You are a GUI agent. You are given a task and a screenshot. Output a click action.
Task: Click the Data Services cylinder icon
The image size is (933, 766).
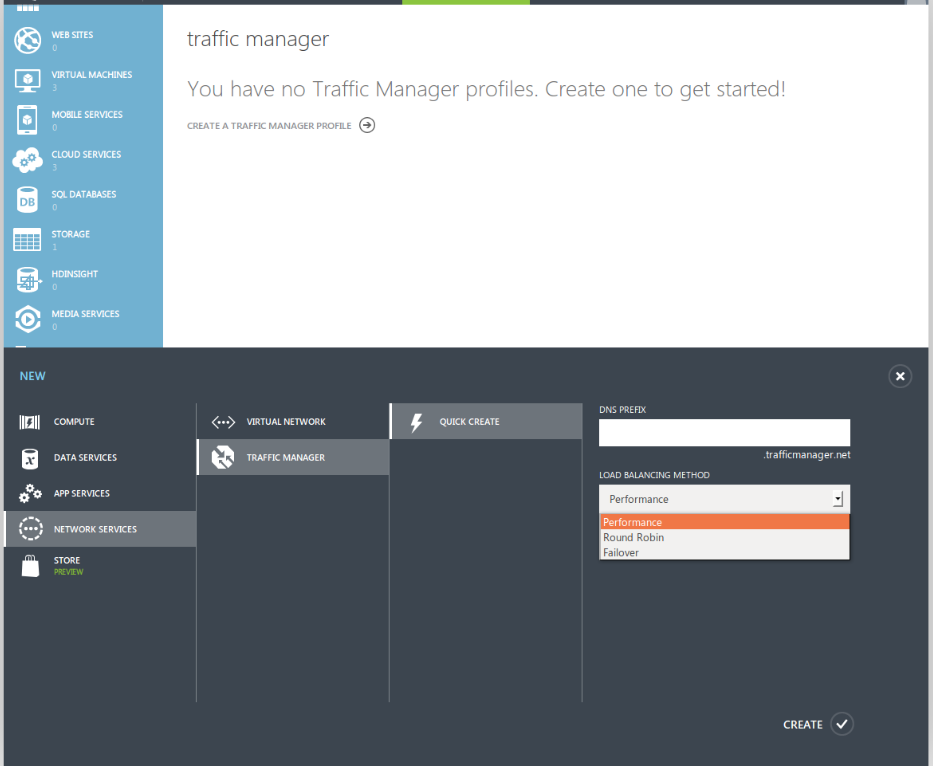30,458
